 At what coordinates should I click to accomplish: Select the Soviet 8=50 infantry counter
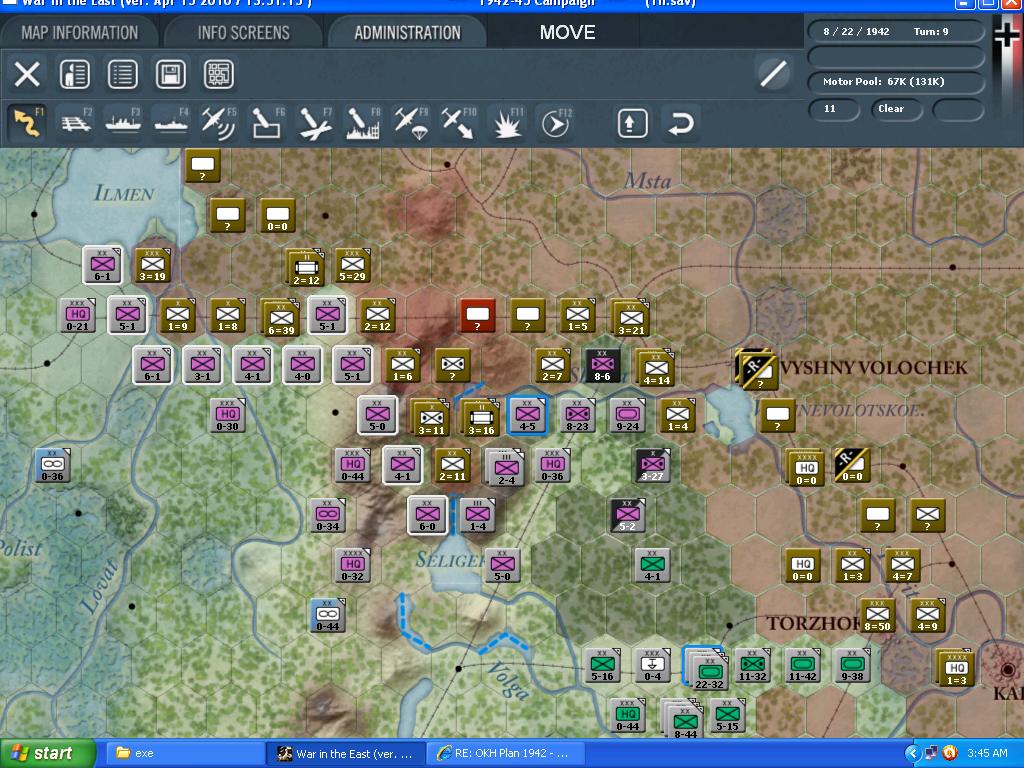tap(877, 615)
